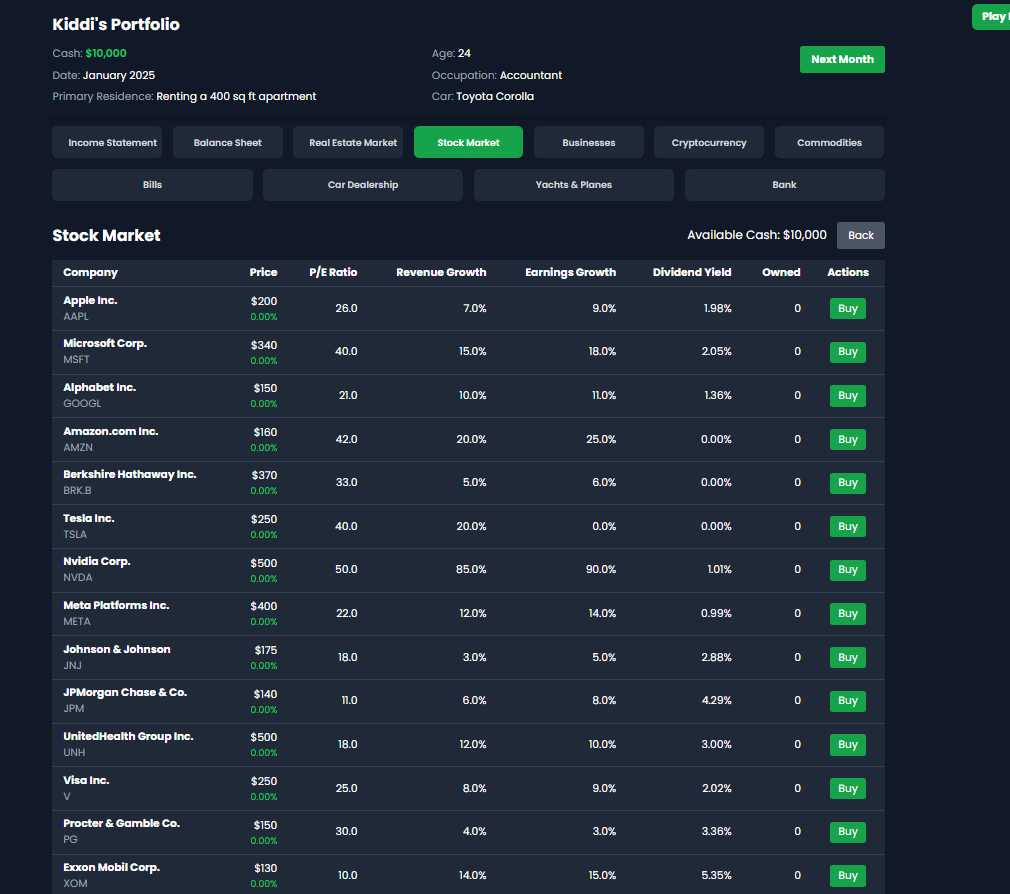
Task: Click the Kiddi's Portfolio heading
Action: (116, 24)
